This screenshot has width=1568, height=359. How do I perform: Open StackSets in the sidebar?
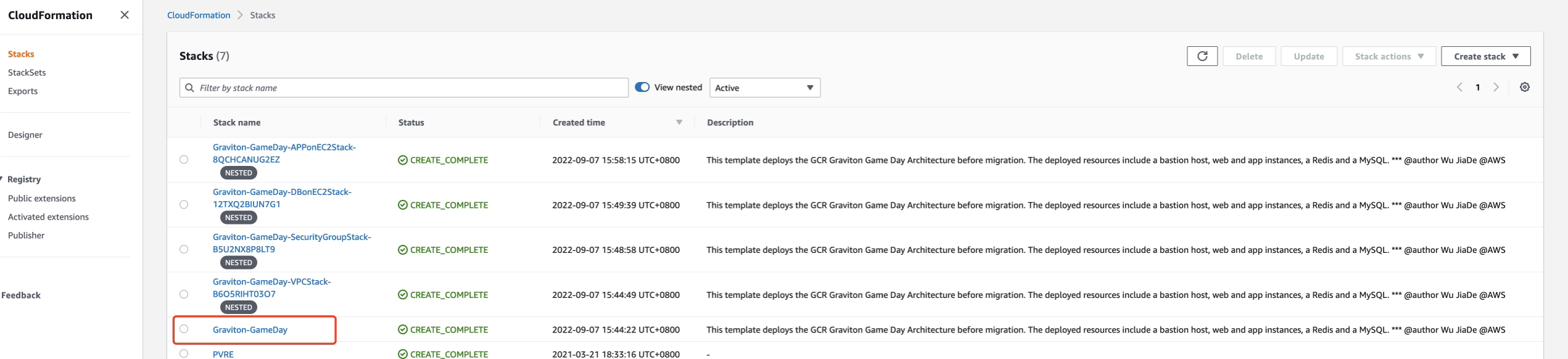pyautogui.click(x=27, y=72)
